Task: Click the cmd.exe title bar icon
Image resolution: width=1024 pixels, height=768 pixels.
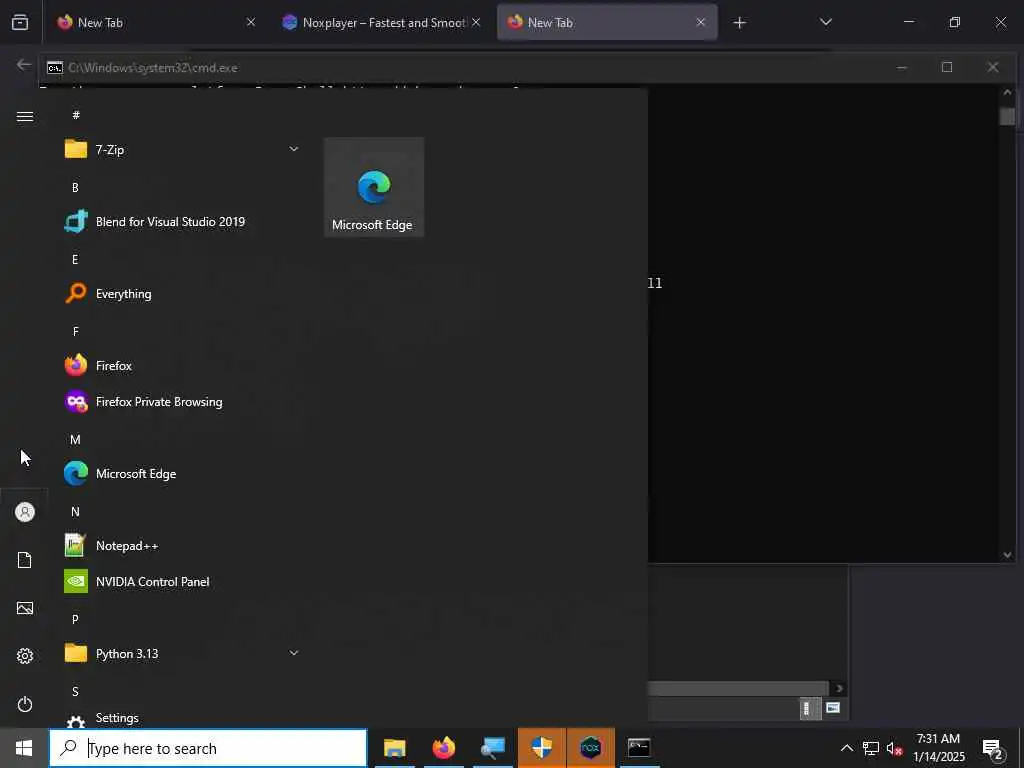Action: pyautogui.click(x=55, y=67)
